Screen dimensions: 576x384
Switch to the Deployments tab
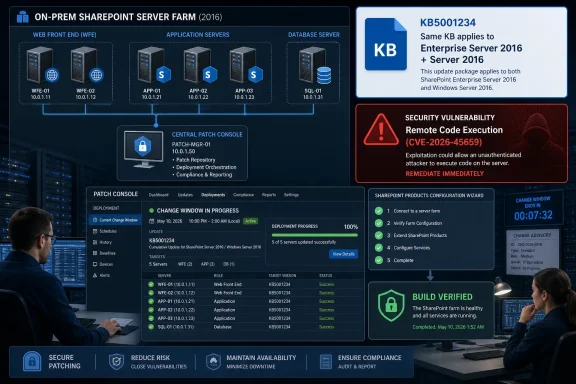213,195
